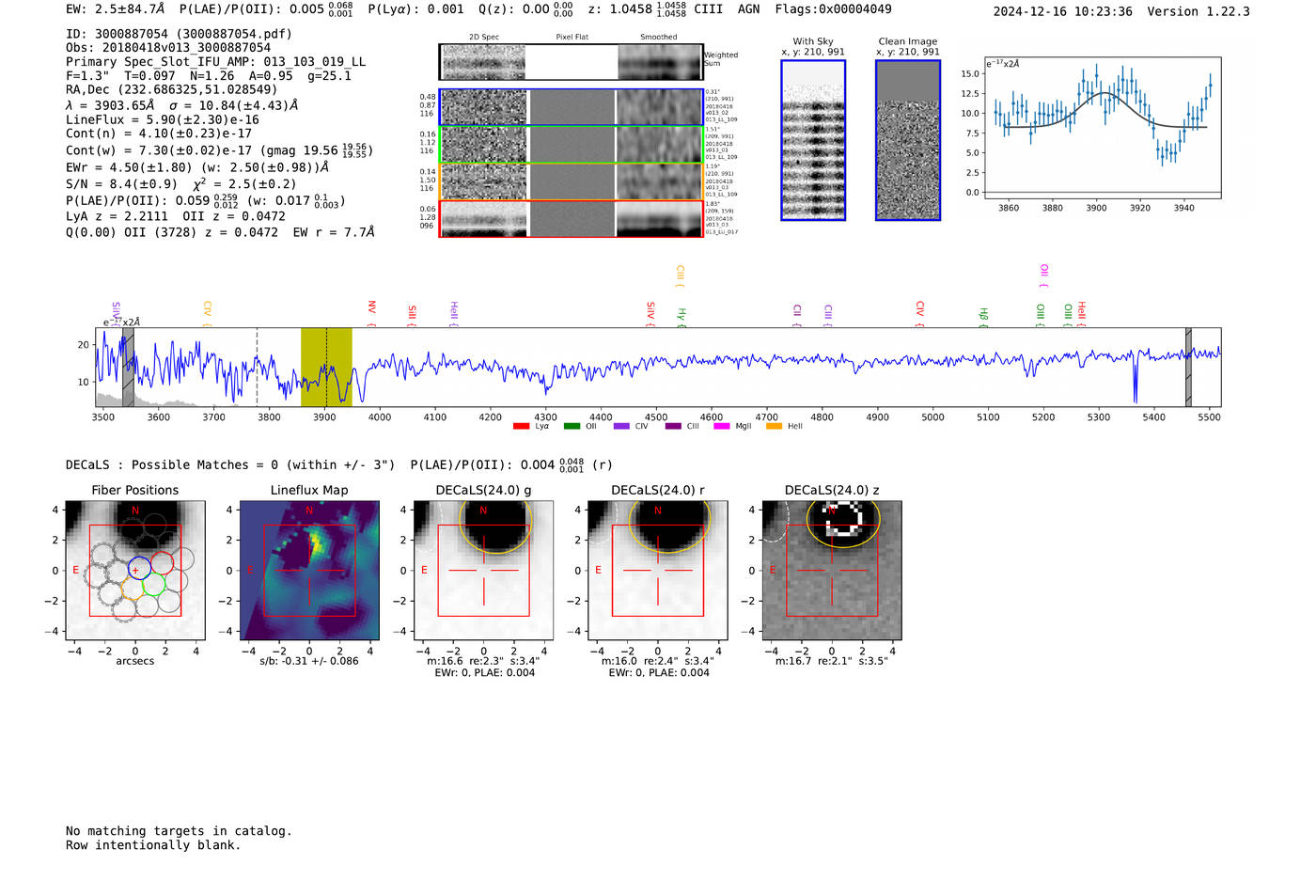Click the Weighted Sum 2D spectrum strip
This screenshot has width=1316, height=896.
571,62
